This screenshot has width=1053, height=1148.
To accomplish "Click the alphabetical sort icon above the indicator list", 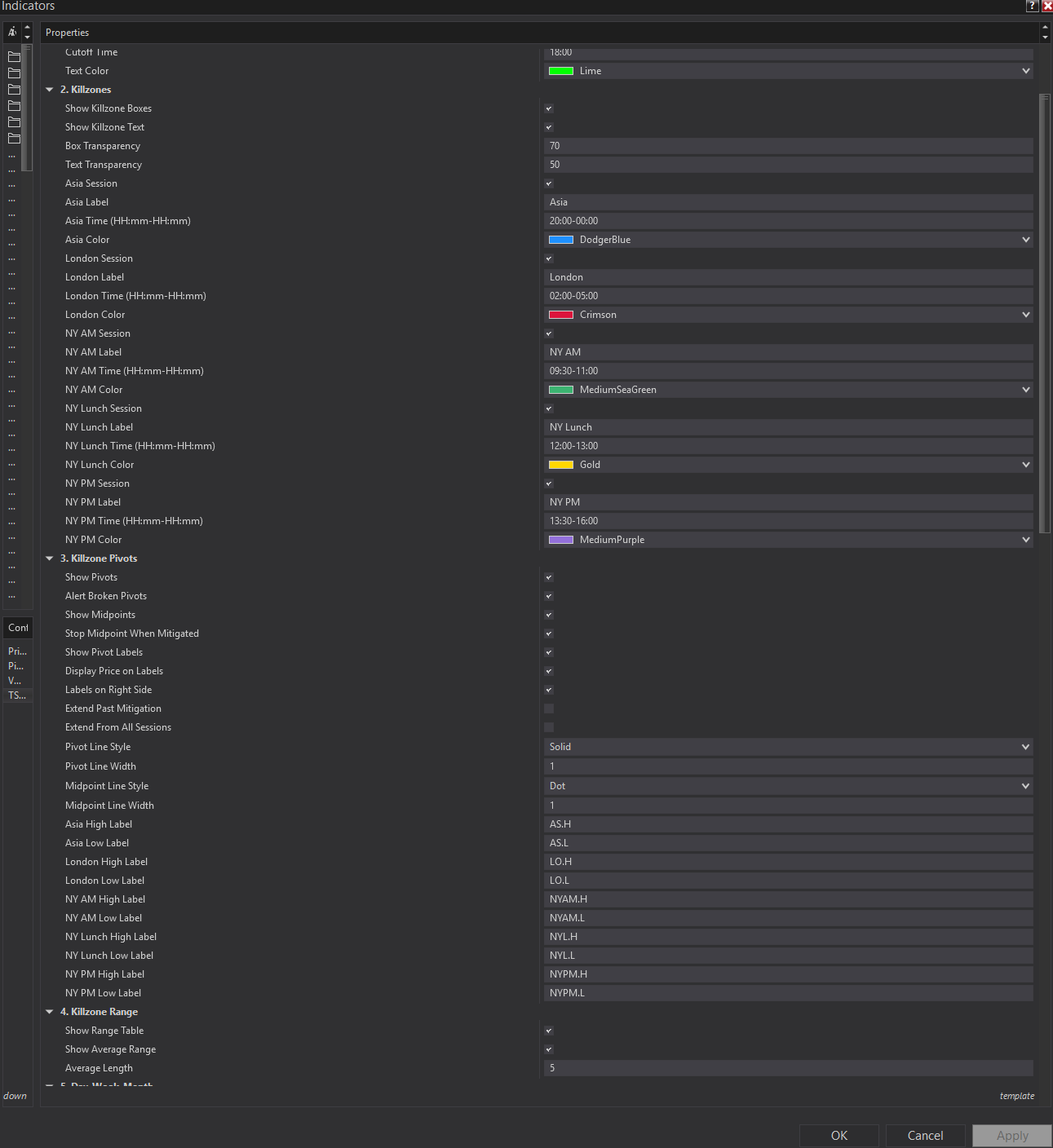I will pos(12,33).
